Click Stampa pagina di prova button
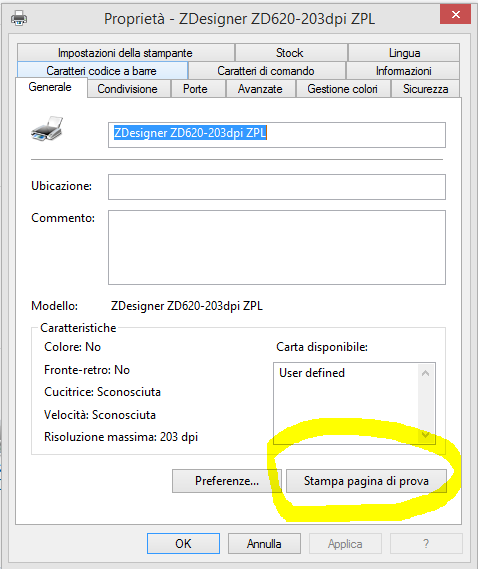The image size is (478, 569). tap(366, 481)
